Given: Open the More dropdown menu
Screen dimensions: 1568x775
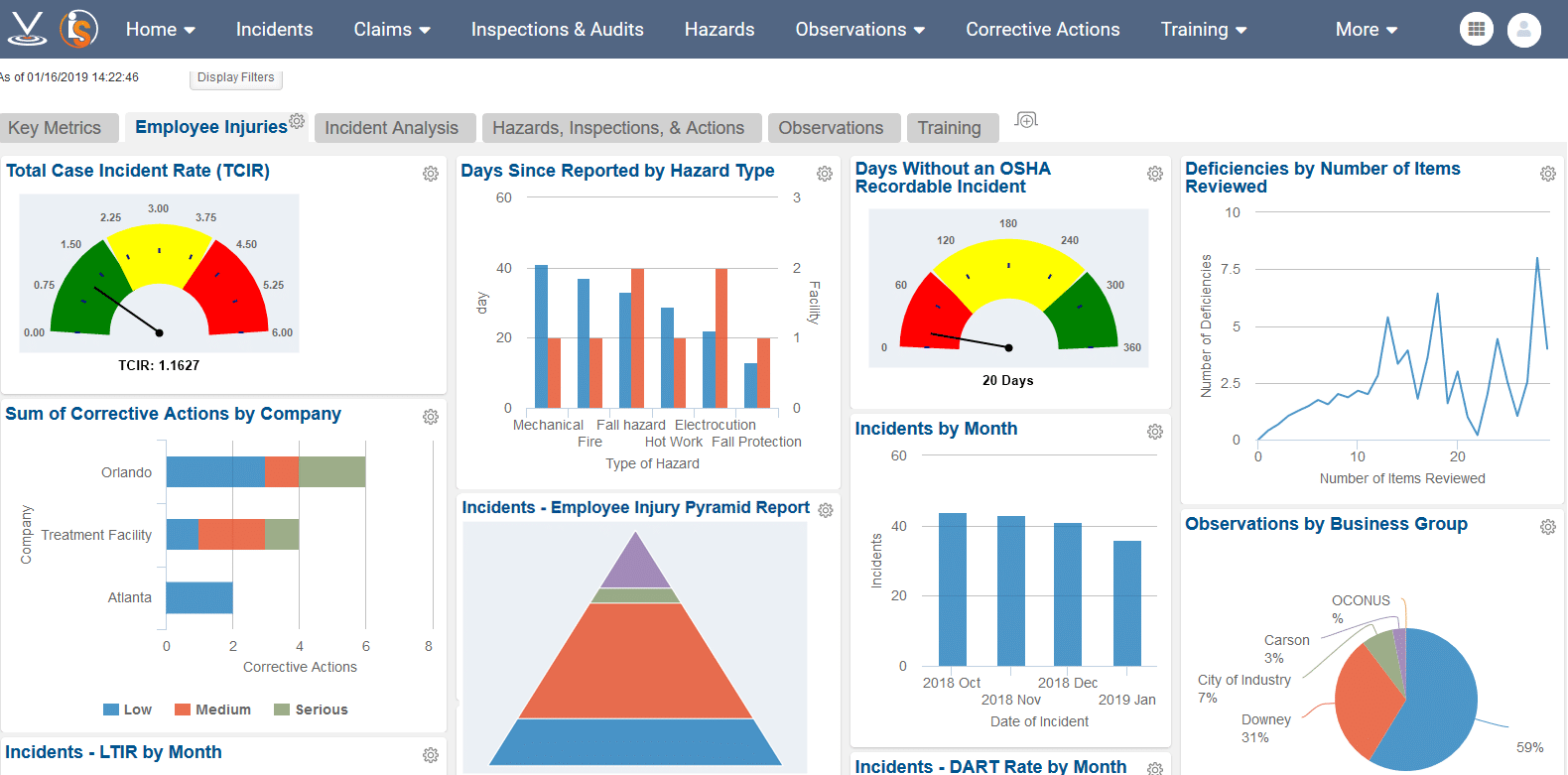Looking at the screenshot, I should tap(1366, 30).
